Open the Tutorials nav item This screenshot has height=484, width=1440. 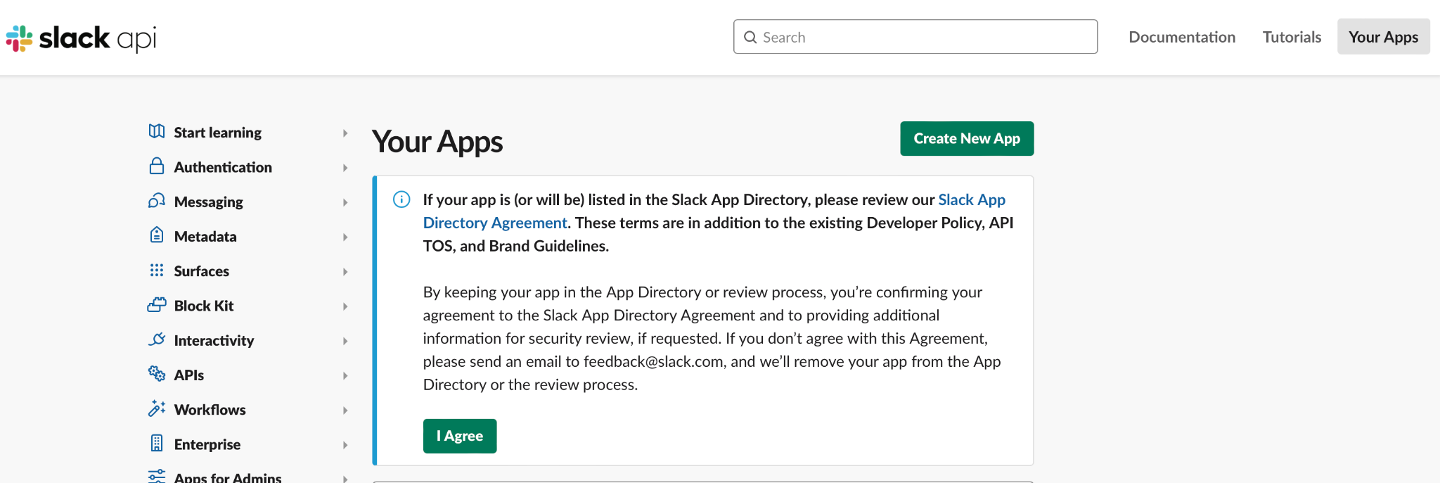click(1292, 37)
